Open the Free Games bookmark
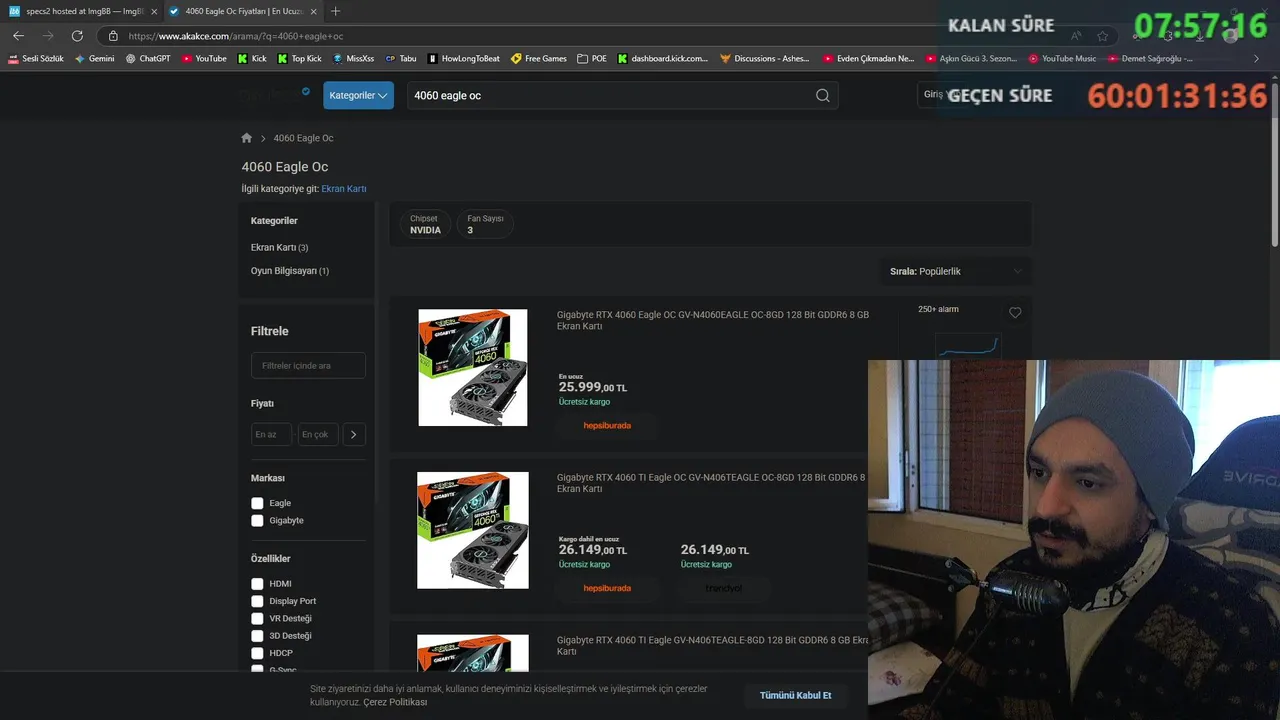 [539, 59]
